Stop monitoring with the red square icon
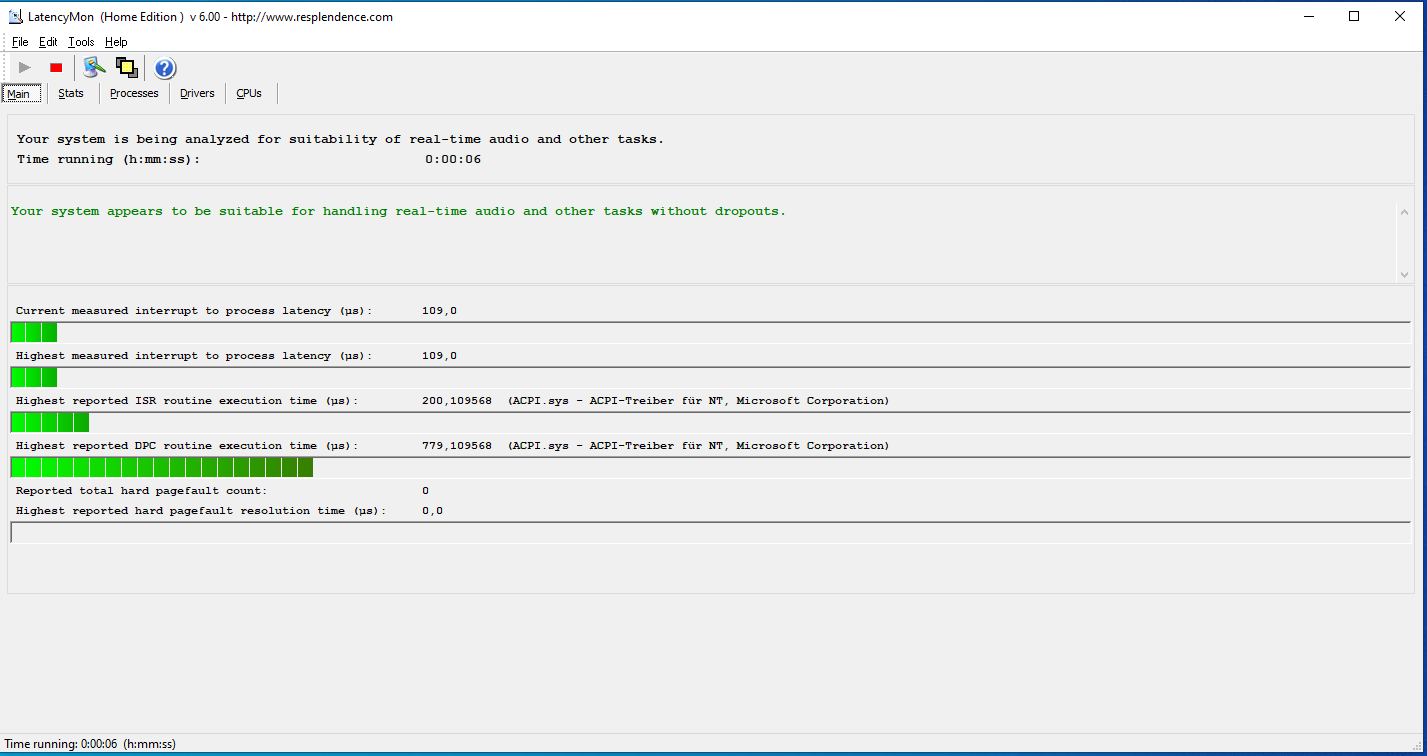Viewport: 1427px width, 756px height. pyautogui.click(x=56, y=68)
